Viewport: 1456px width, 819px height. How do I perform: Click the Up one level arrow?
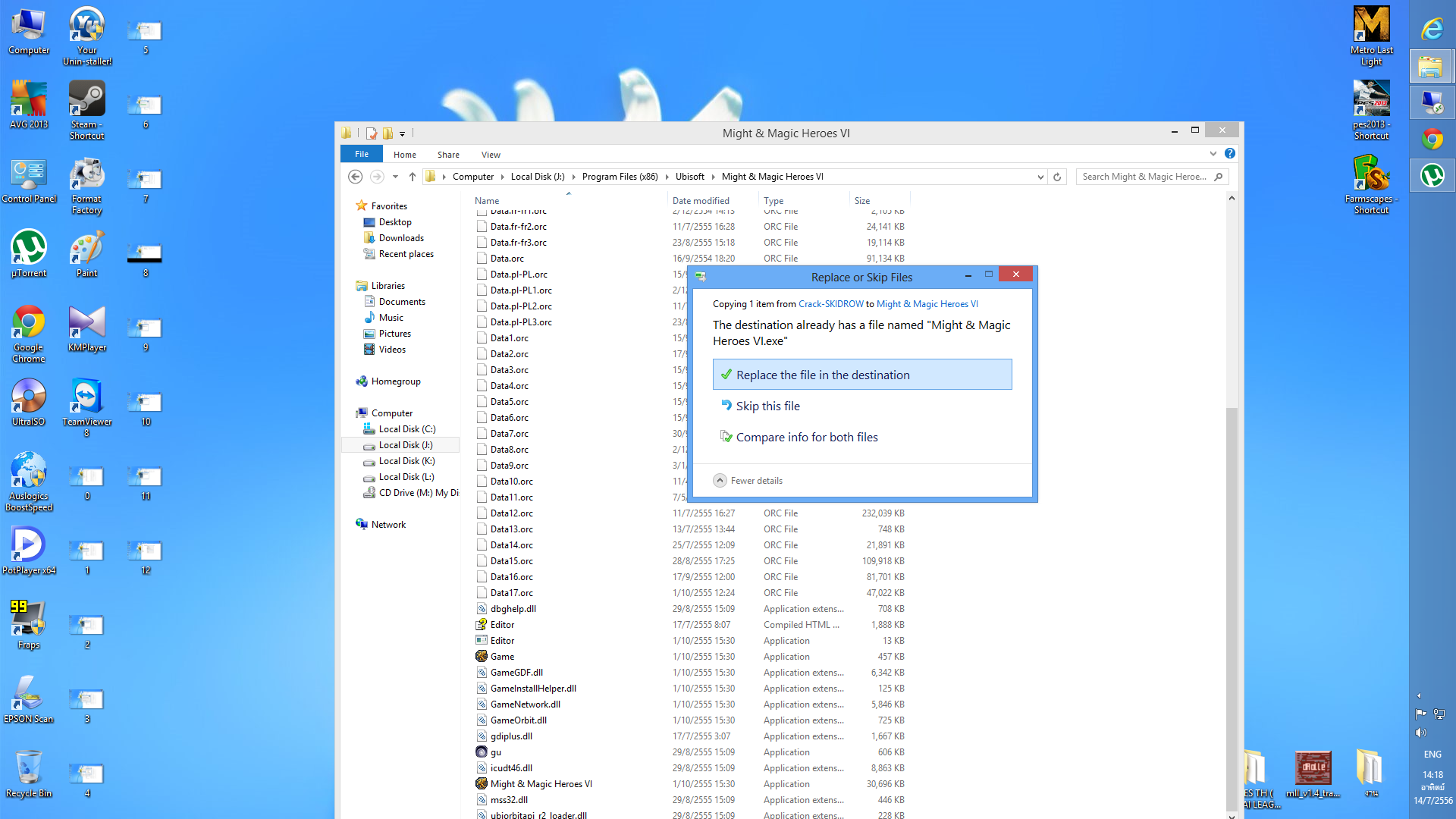coord(412,177)
